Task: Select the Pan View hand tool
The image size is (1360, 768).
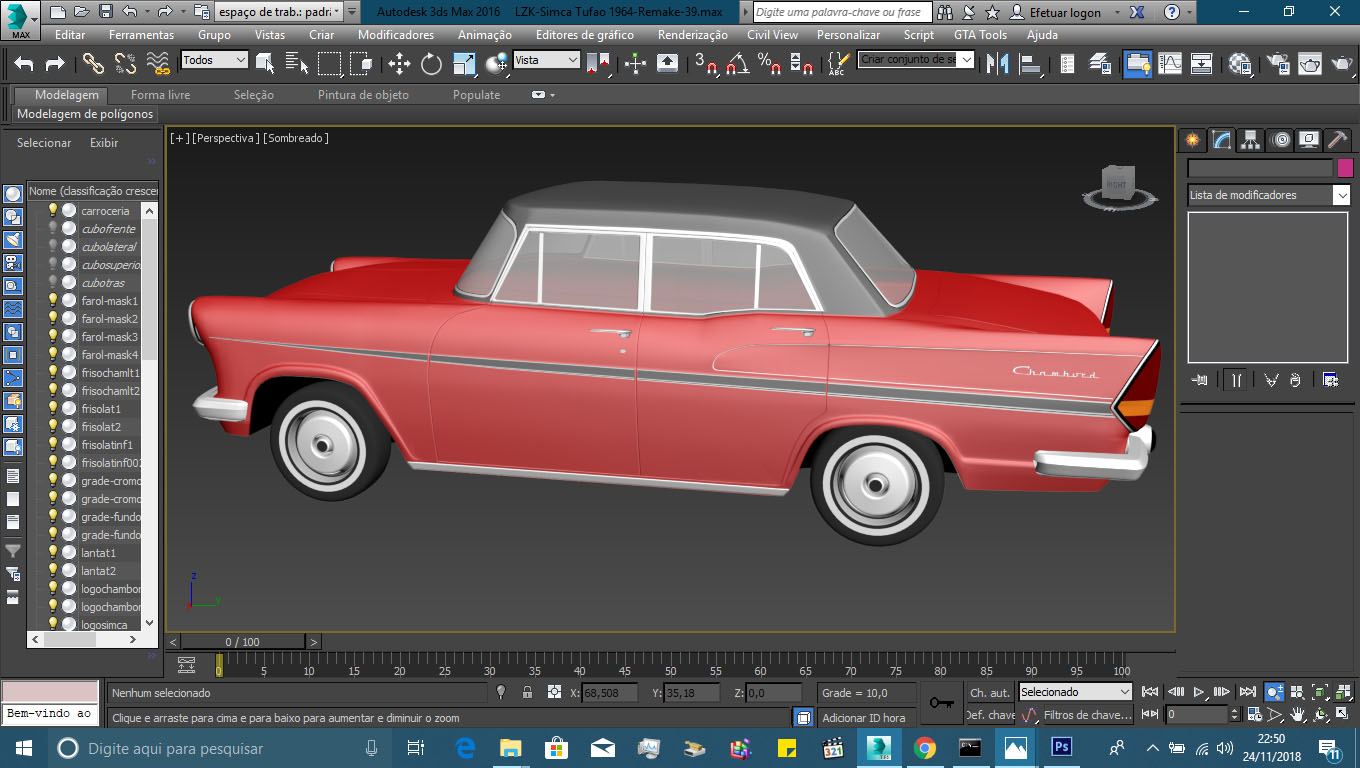Action: click(1298, 715)
